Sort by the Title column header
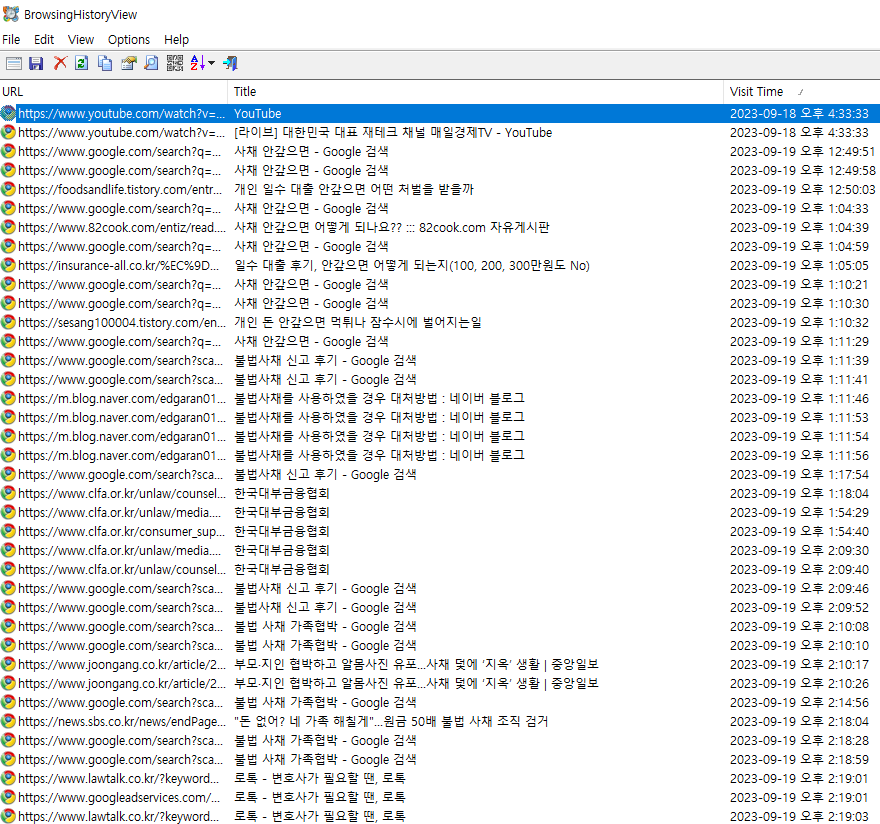 point(475,91)
